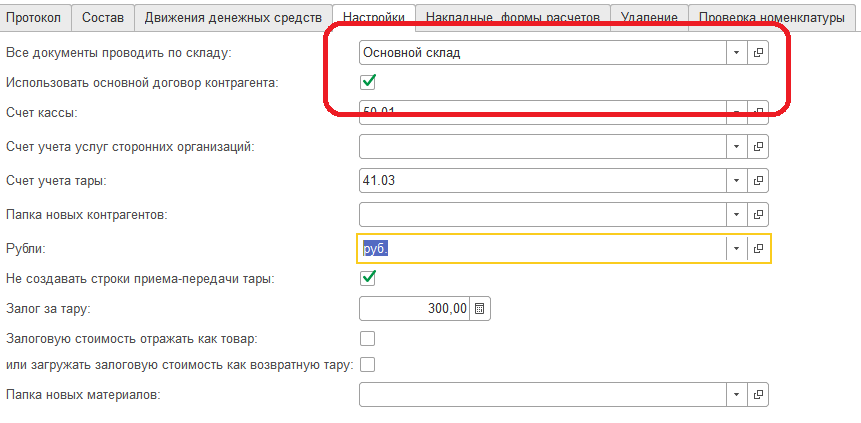Screen dimensions: 861x423
Task: Open dropdown for Счет учета тары
Action: pos(736,181)
